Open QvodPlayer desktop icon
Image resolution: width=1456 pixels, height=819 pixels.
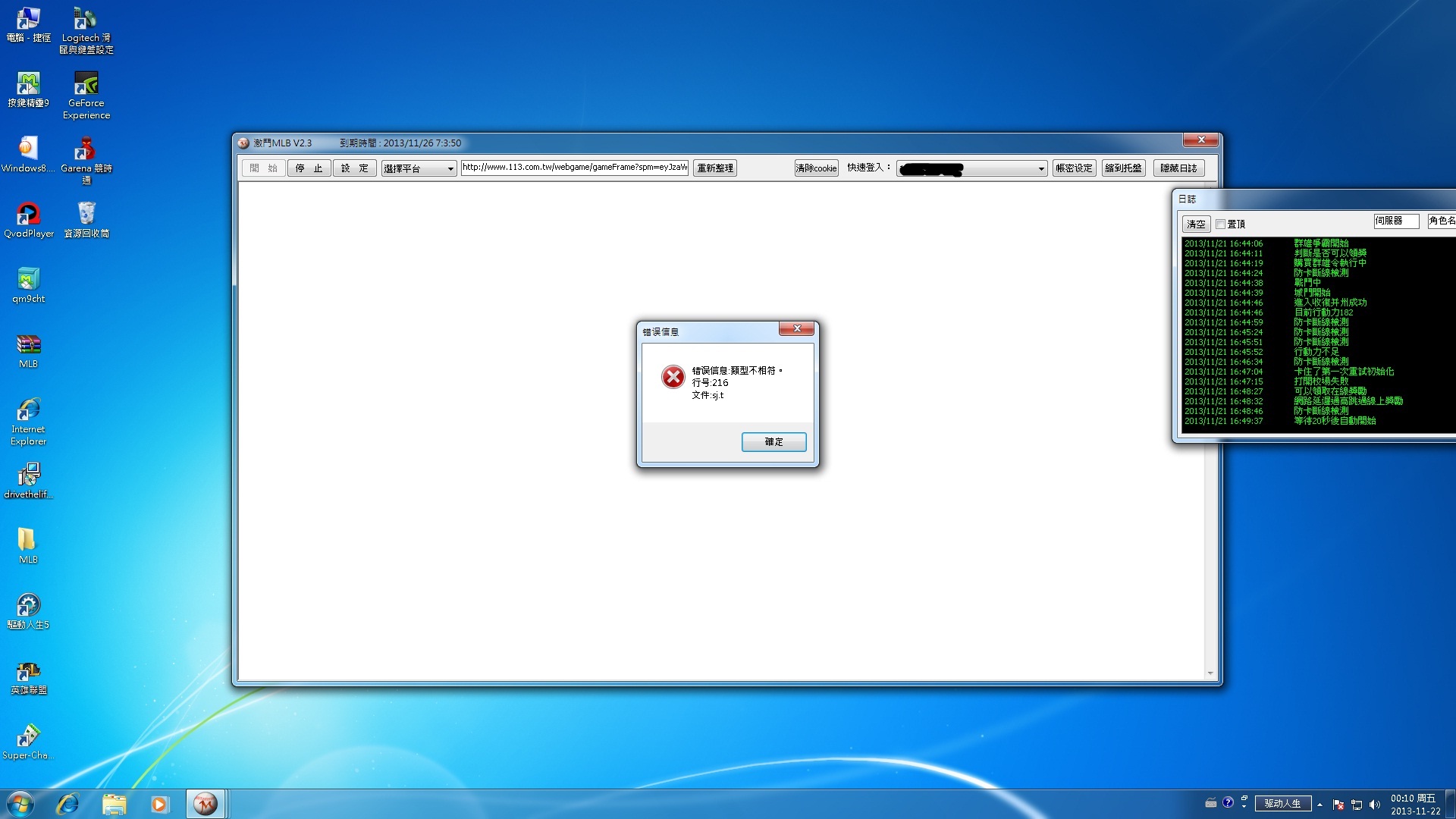[28, 220]
